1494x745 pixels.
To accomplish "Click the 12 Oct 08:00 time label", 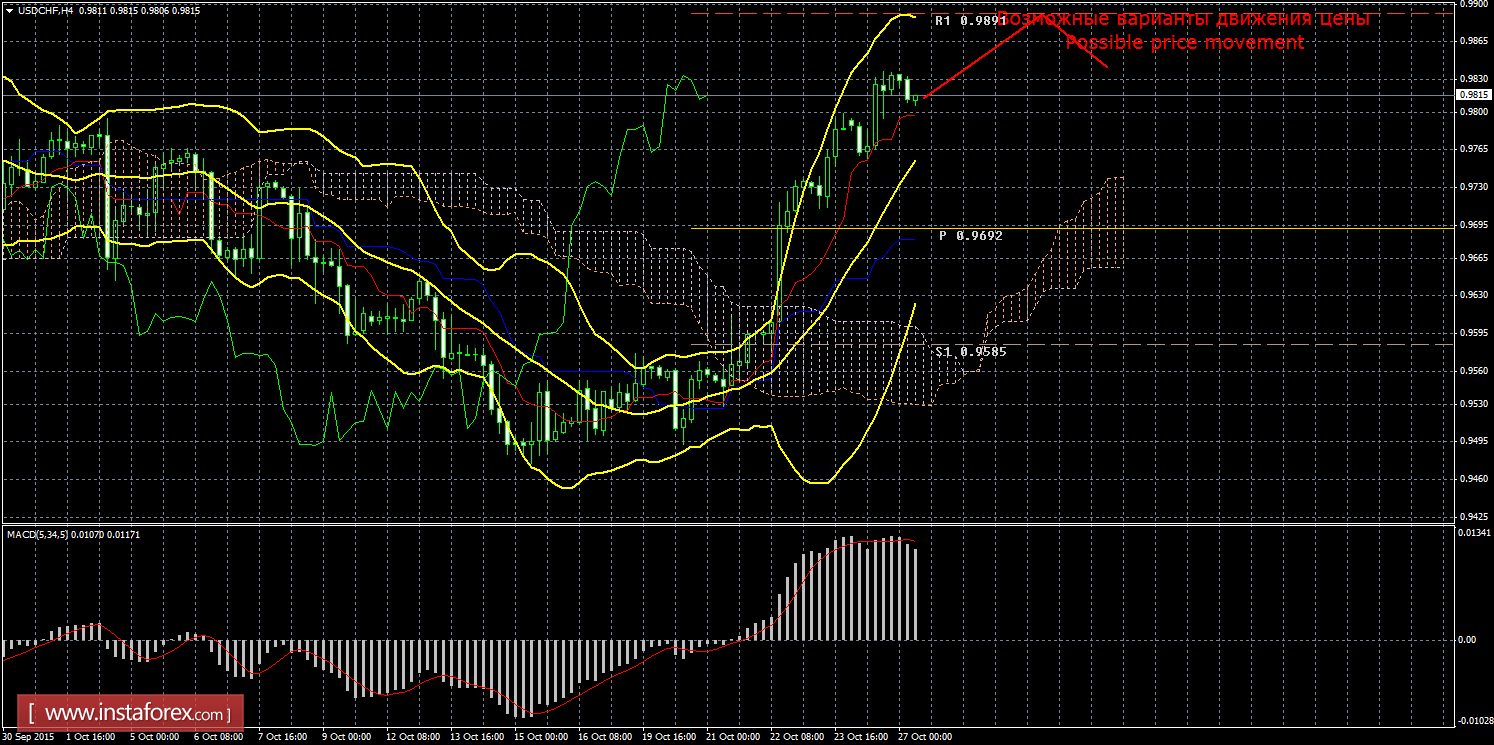I will pos(414,737).
